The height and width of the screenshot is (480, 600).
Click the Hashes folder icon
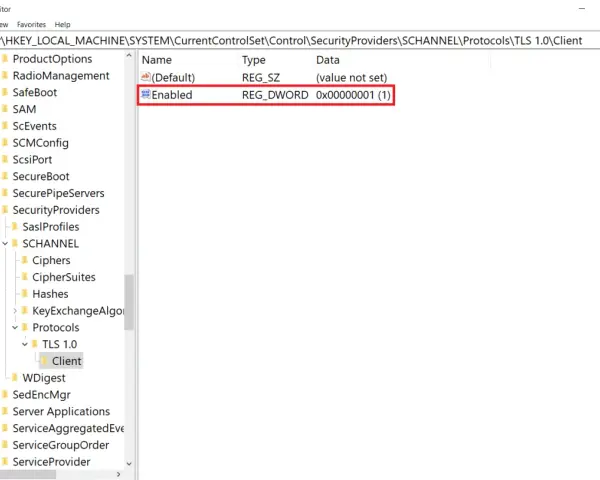click(x=25, y=294)
